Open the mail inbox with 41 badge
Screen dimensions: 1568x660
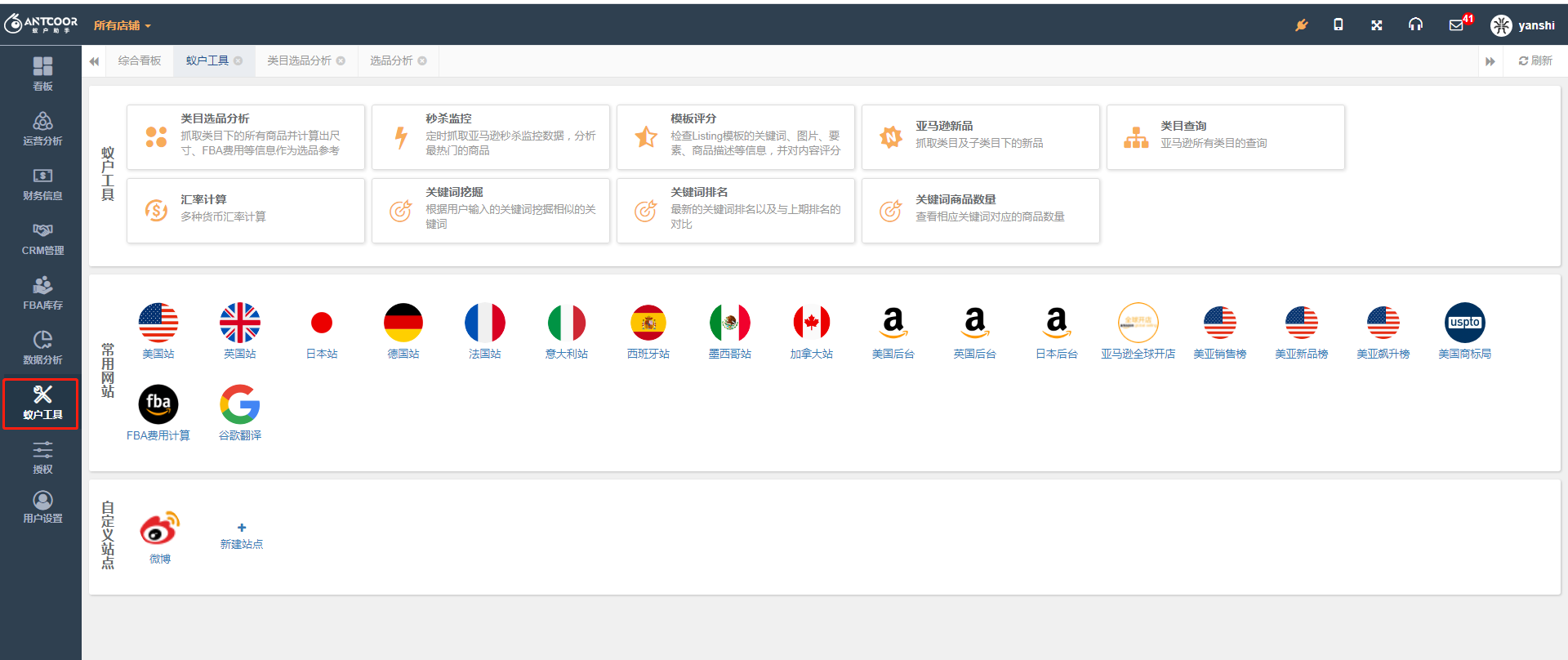tap(1459, 25)
